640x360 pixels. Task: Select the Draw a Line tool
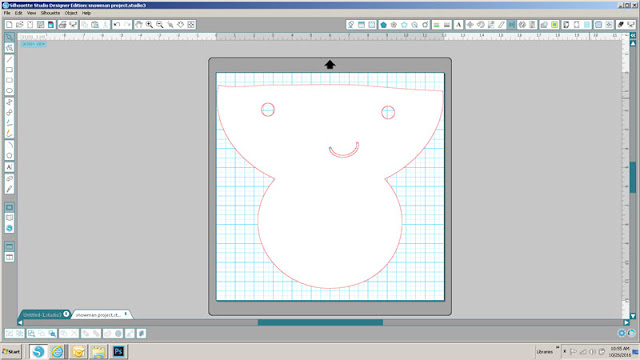tap(9, 60)
